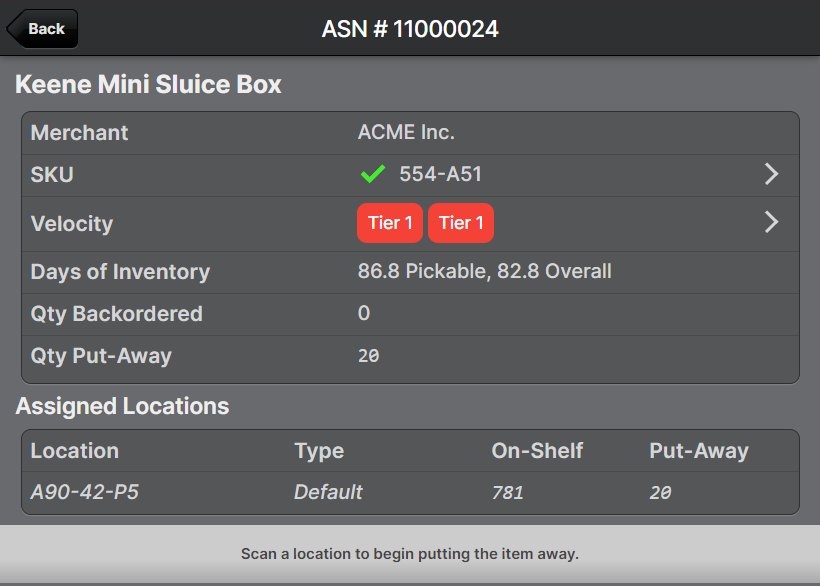Open Velocity details chevron arrow
820x586 pixels.
[771, 222]
